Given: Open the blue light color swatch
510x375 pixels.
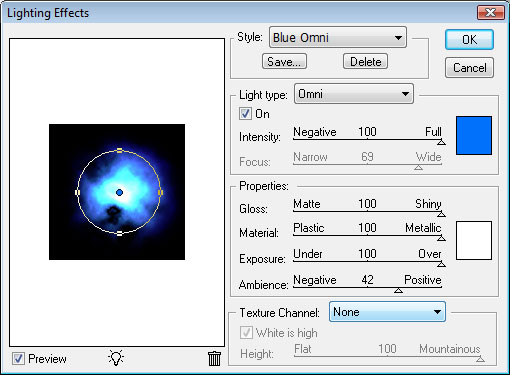Looking at the screenshot, I should [474, 135].
